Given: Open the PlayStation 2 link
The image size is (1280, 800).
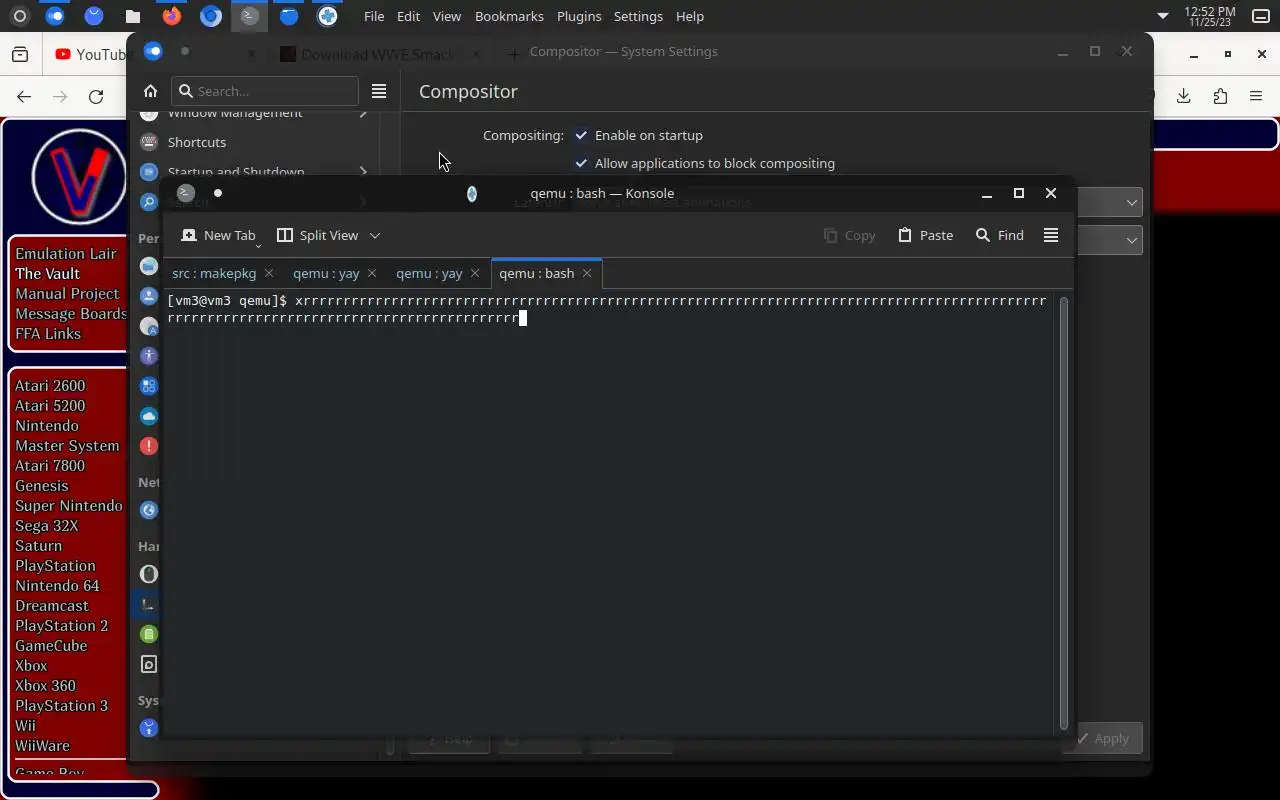Looking at the screenshot, I should tap(61, 626).
